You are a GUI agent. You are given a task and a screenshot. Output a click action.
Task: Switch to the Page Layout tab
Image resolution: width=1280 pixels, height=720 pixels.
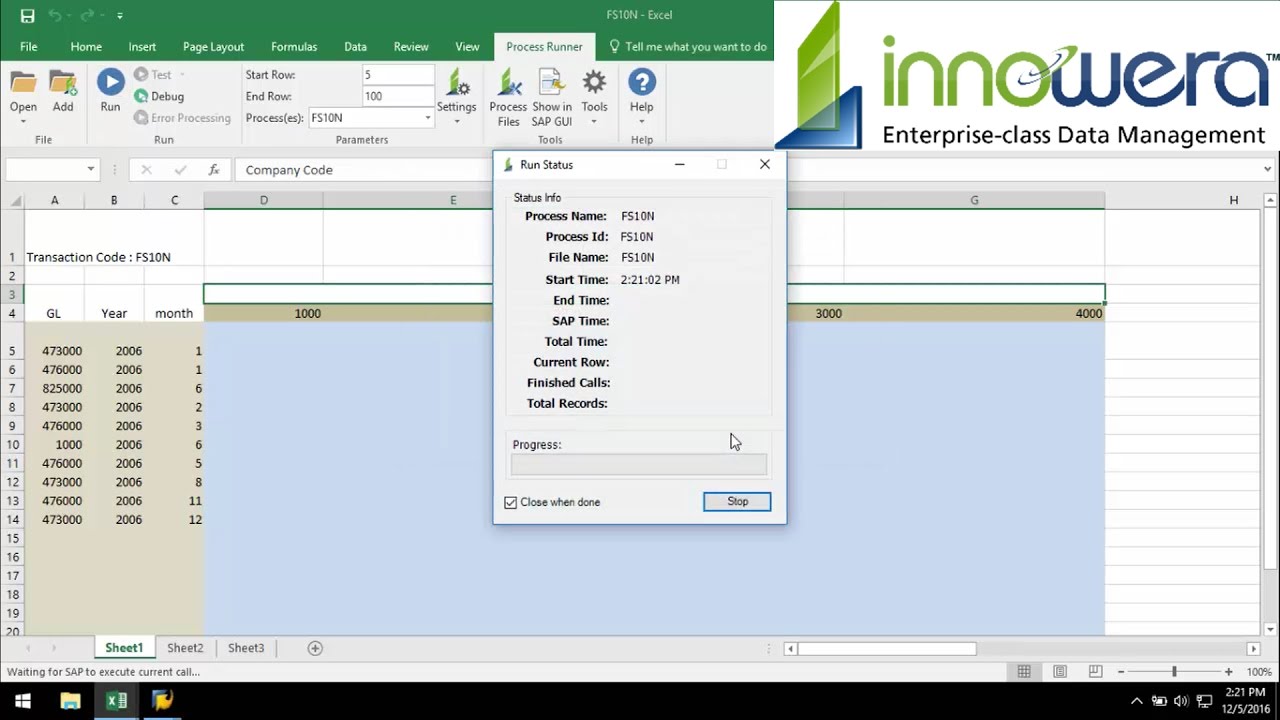(214, 47)
